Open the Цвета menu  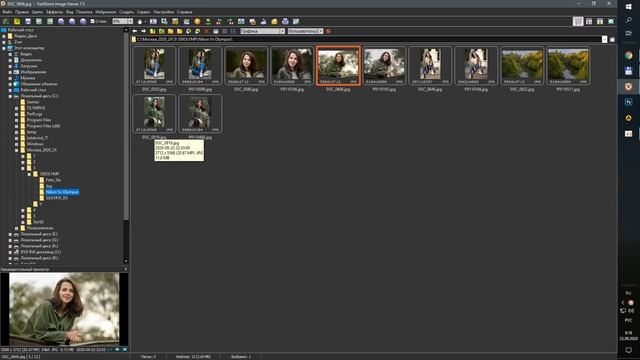37,12
